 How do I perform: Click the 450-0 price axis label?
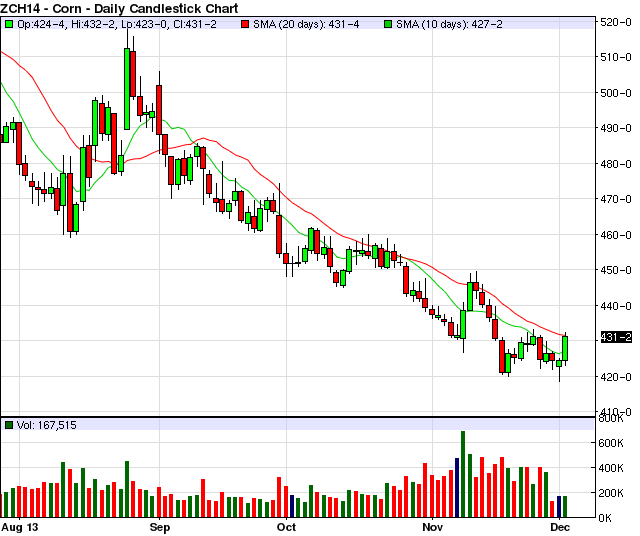click(x=616, y=270)
